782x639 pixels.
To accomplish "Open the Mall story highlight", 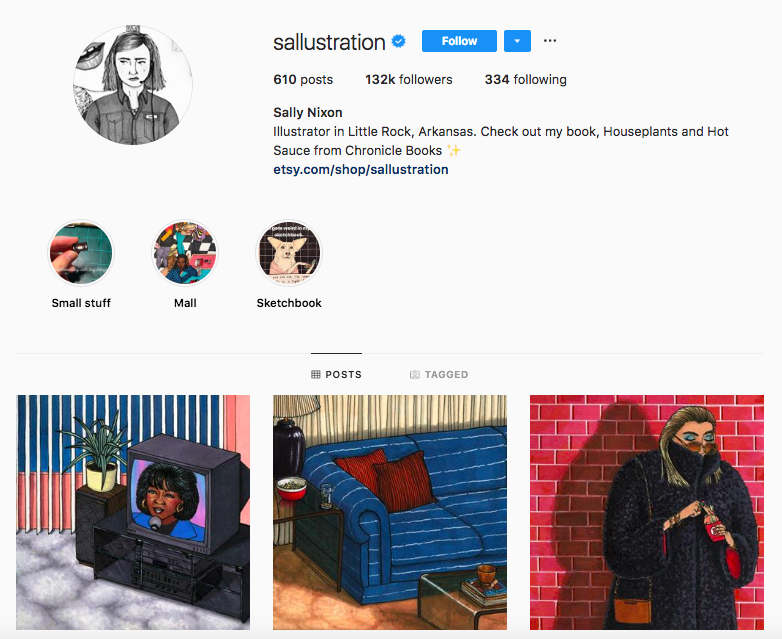I will coord(185,253).
